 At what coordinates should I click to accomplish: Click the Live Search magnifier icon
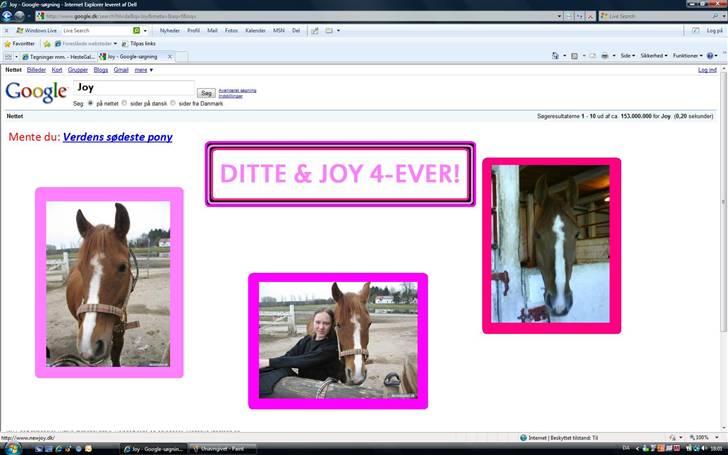click(715, 16)
